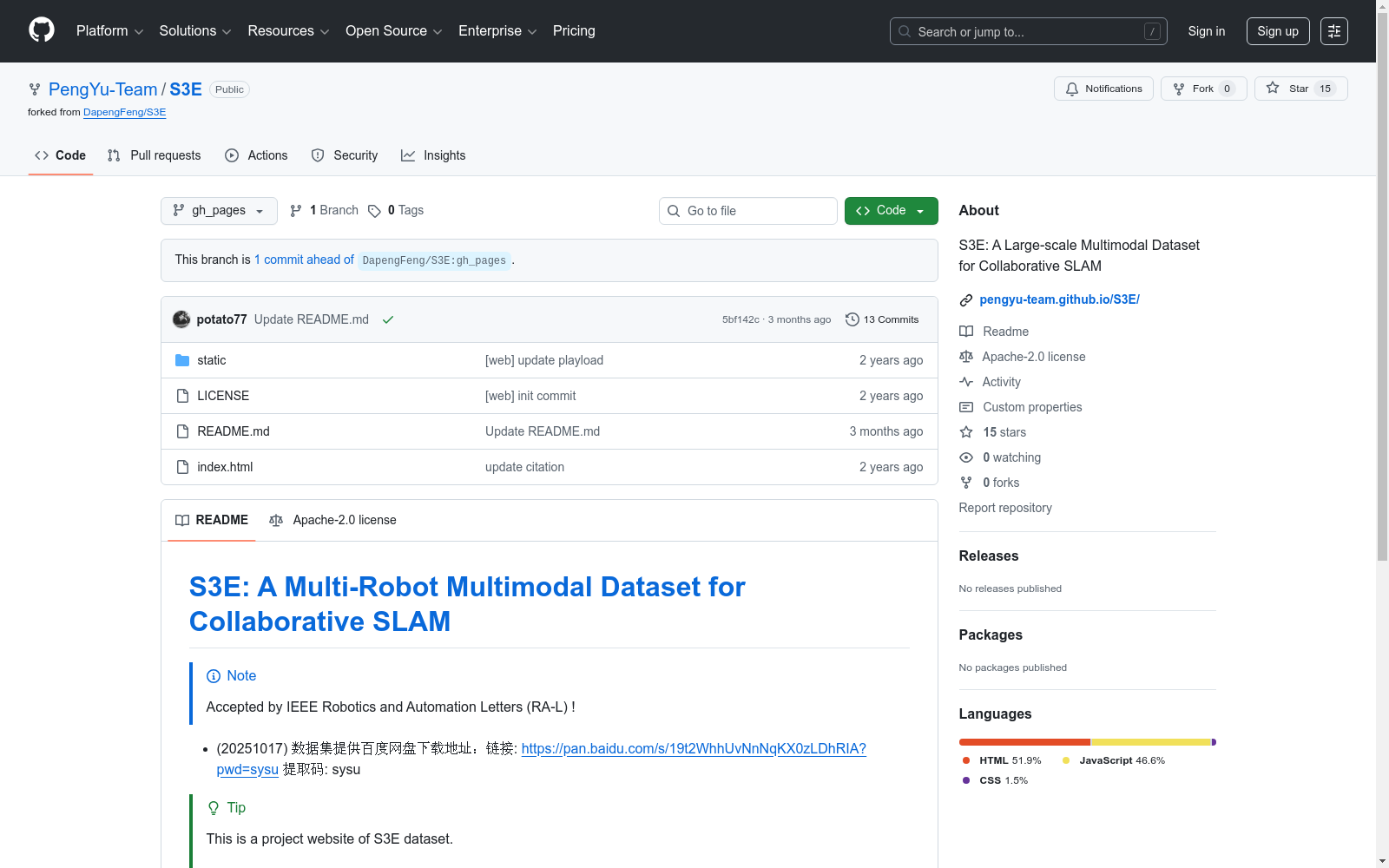Image resolution: width=1389 pixels, height=868 pixels.
Task: Click the LICENSE file icon
Action: coord(182,396)
